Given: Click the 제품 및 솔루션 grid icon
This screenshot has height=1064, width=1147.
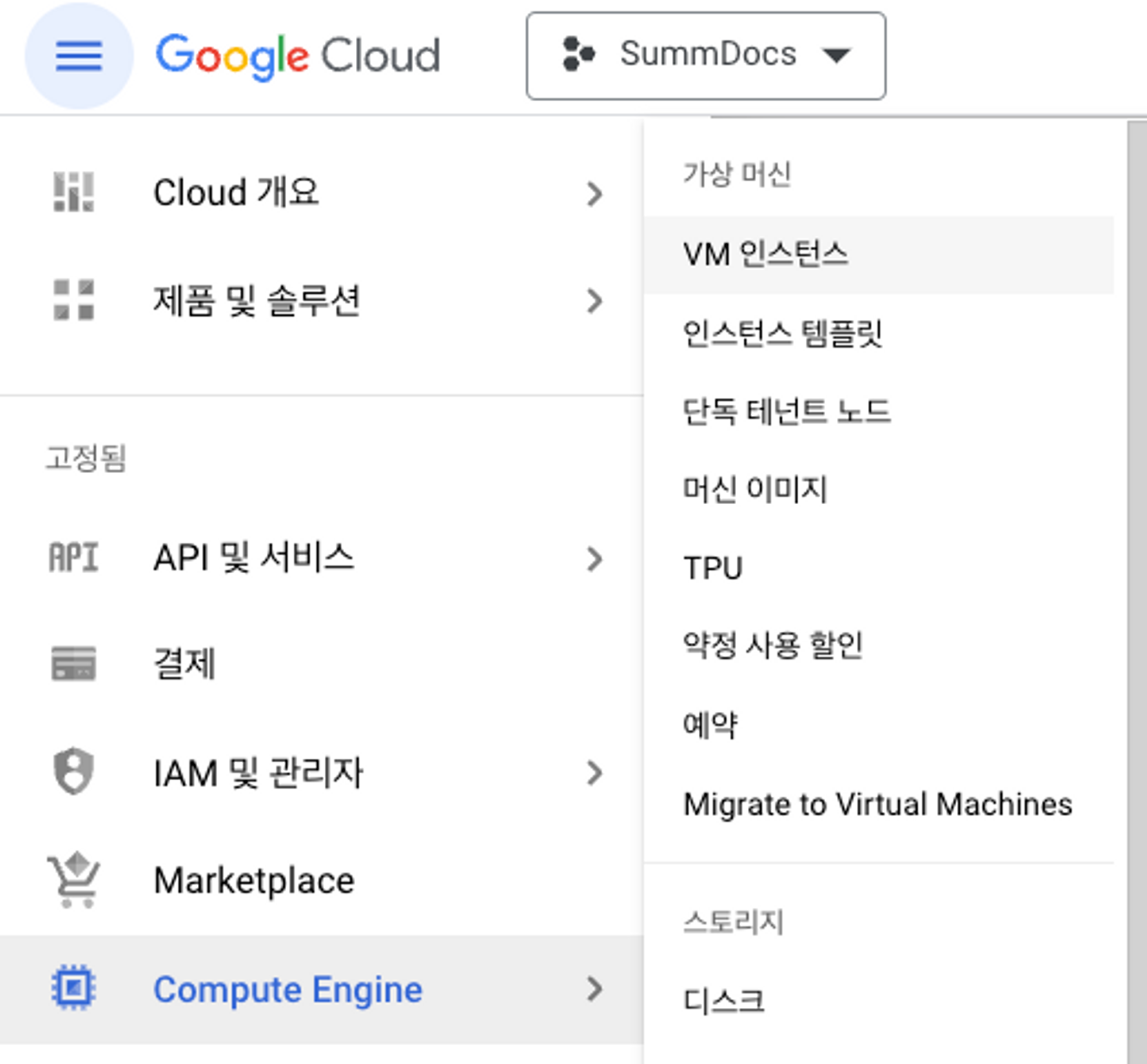Looking at the screenshot, I should [73, 300].
